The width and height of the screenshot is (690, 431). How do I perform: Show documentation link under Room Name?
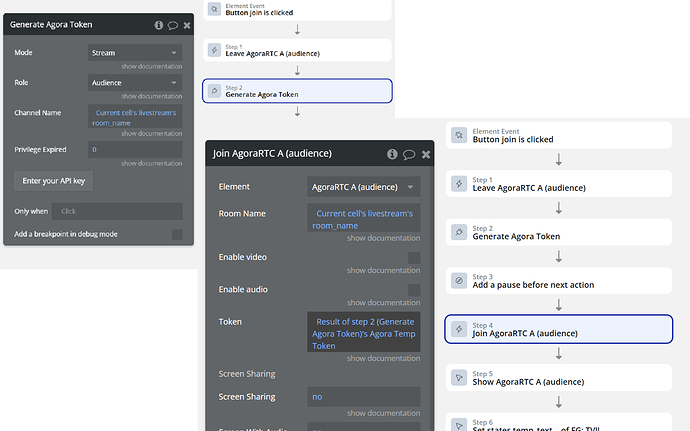pyautogui.click(x=383, y=238)
